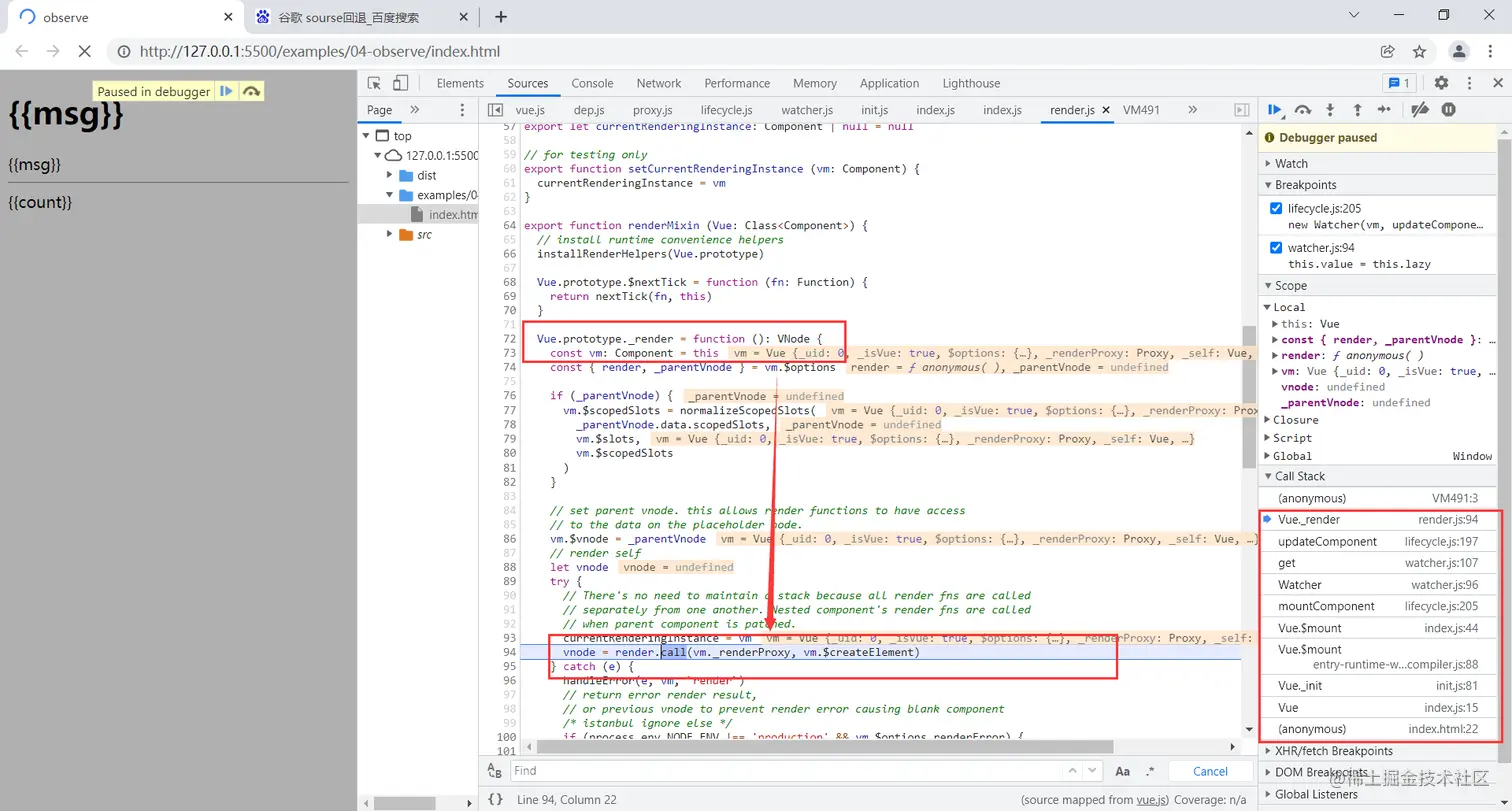This screenshot has height=811, width=1512.
Task: Enable regex search in Find bar
Action: point(1150,771)
